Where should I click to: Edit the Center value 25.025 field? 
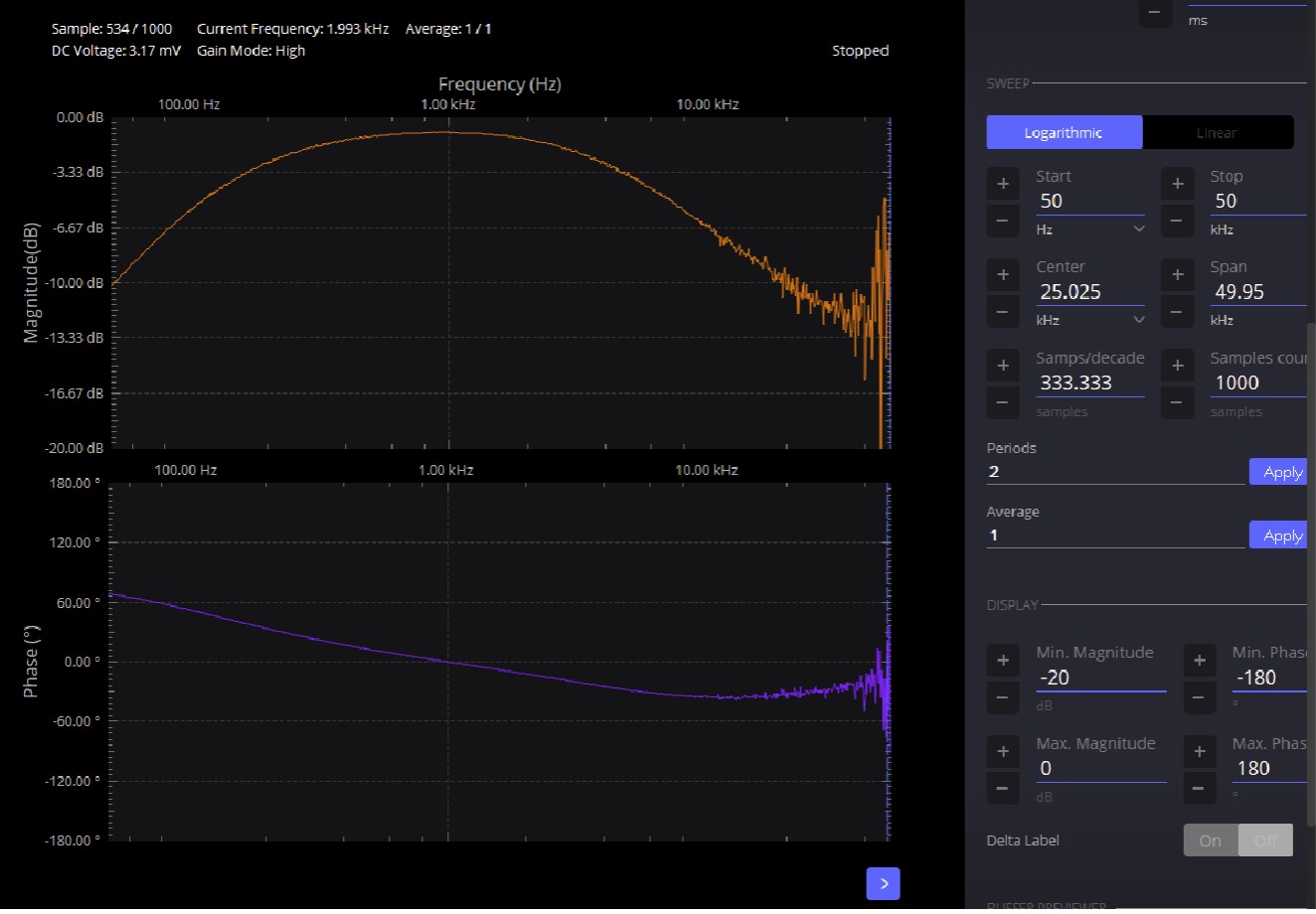tap(1090, 292)
